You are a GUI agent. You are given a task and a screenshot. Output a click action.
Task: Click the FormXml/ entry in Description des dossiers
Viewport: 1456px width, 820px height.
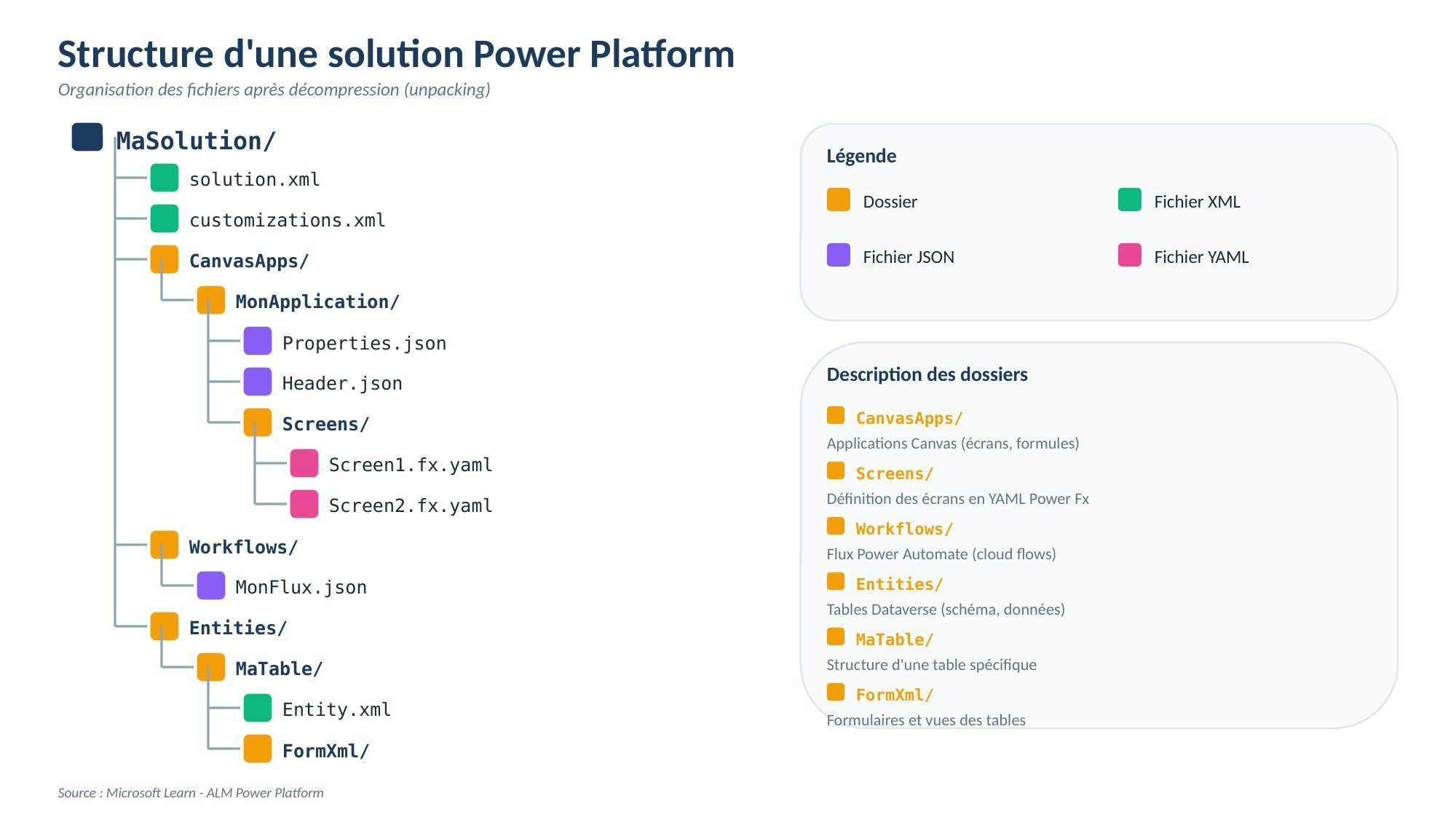click(894, 695)
